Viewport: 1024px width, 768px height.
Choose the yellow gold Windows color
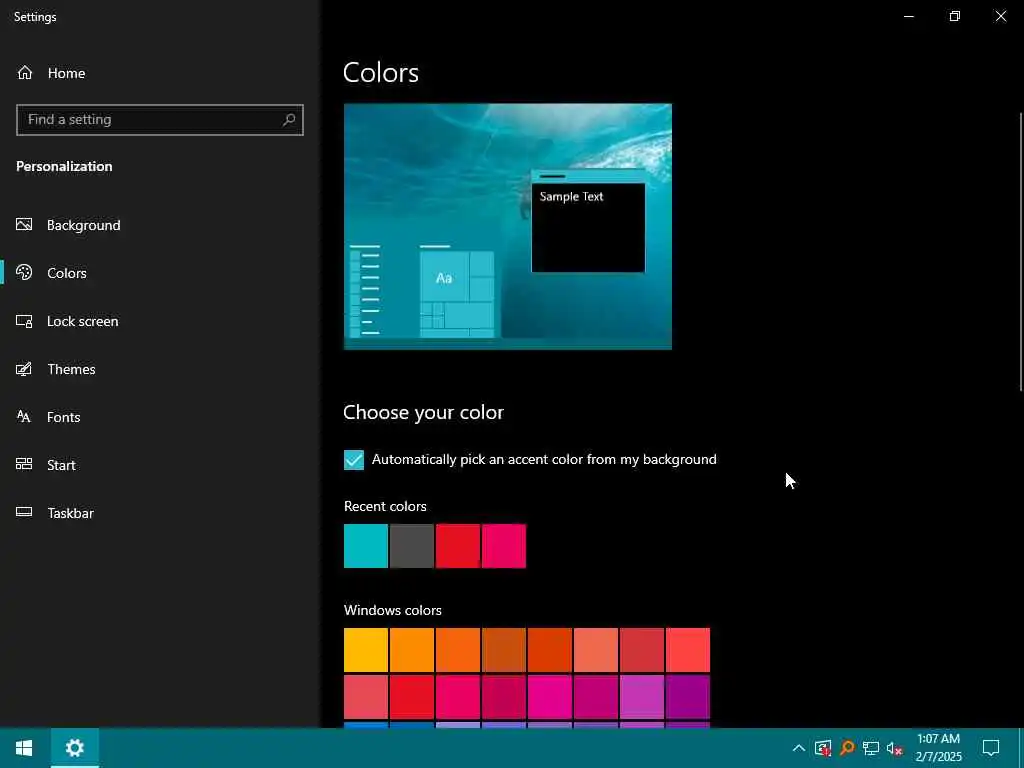point(366,650)
